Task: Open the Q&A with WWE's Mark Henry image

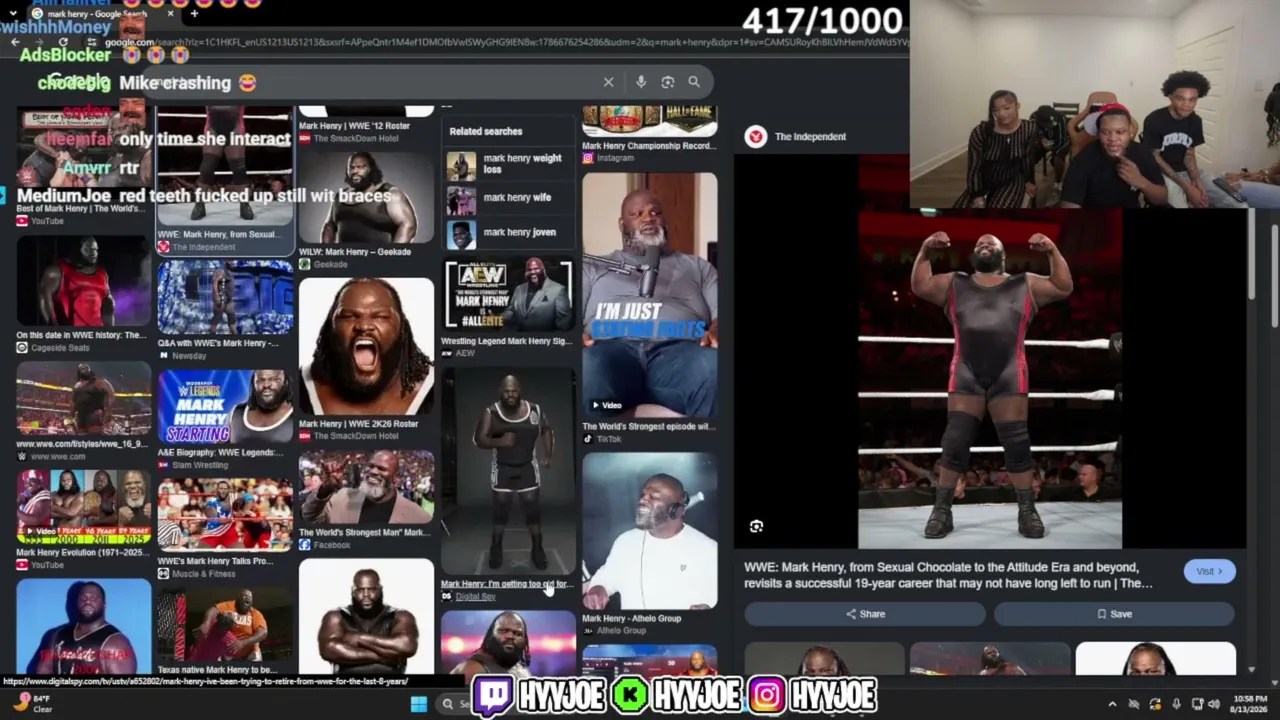Action: point(225,297)
